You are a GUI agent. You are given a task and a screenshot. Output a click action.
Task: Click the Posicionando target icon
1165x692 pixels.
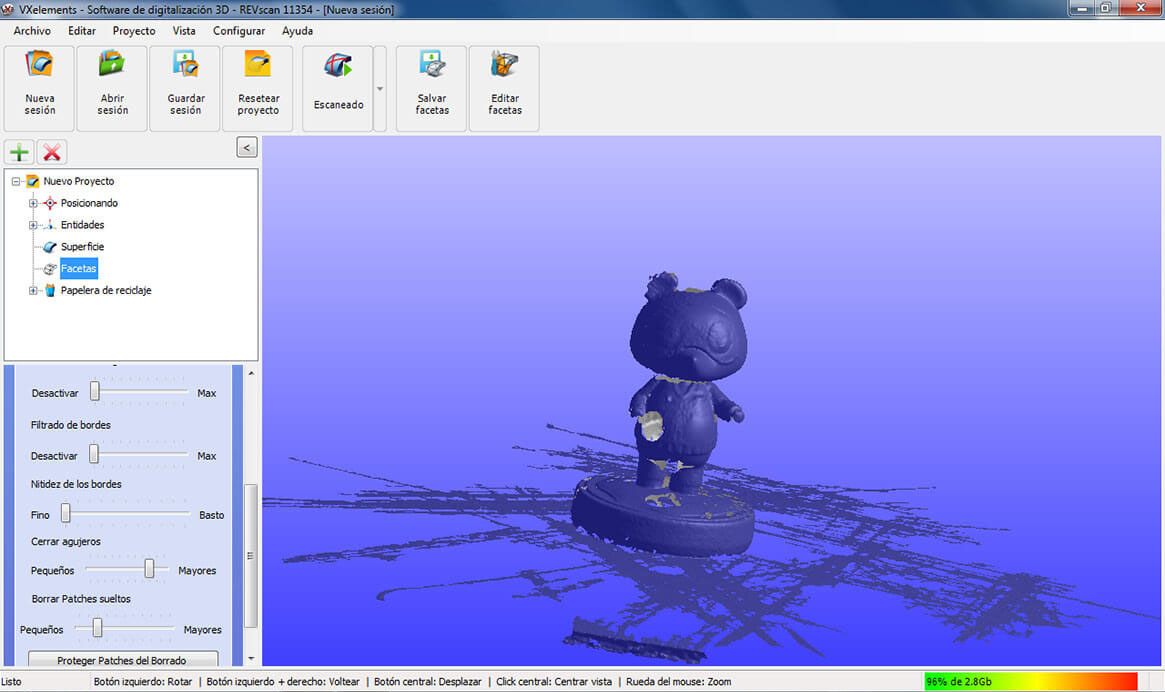(50, 203)
